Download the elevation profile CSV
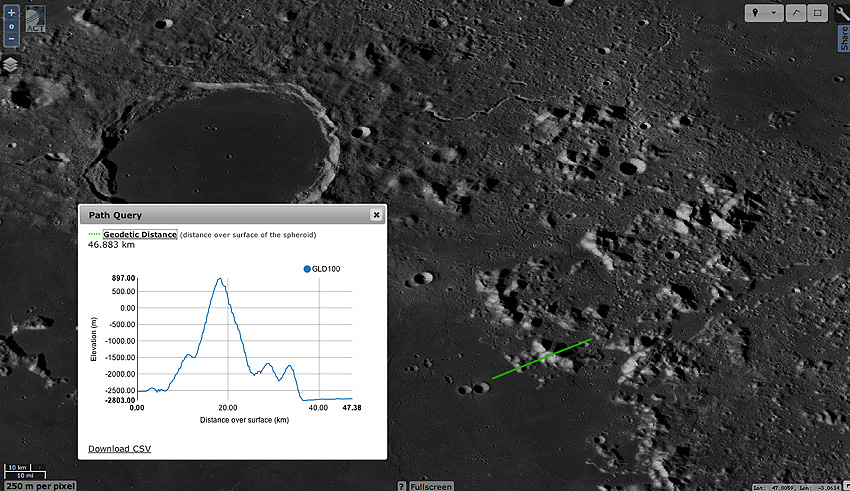Image resolution: width=850 pixels, height=491 pixels. coord(119,449)
